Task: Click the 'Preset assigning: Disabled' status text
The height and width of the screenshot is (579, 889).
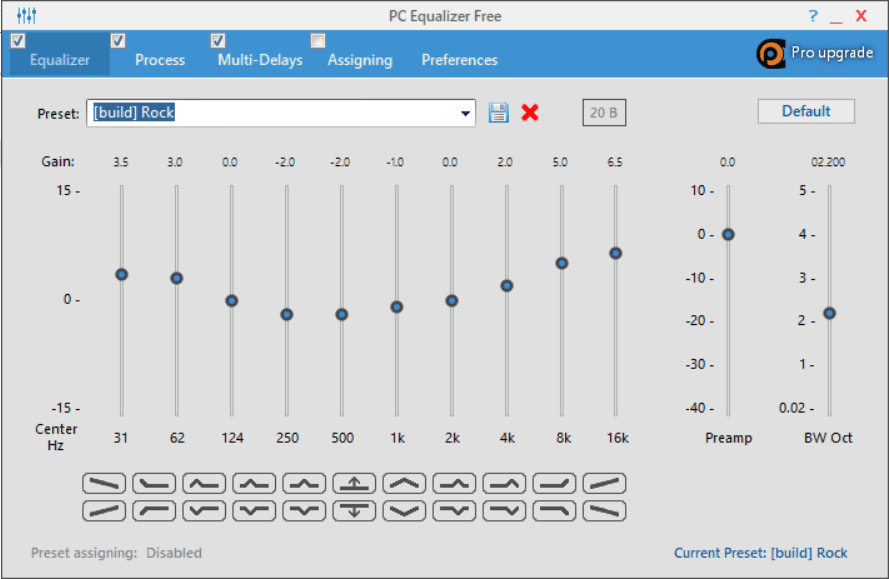Action: coord(116,553)
